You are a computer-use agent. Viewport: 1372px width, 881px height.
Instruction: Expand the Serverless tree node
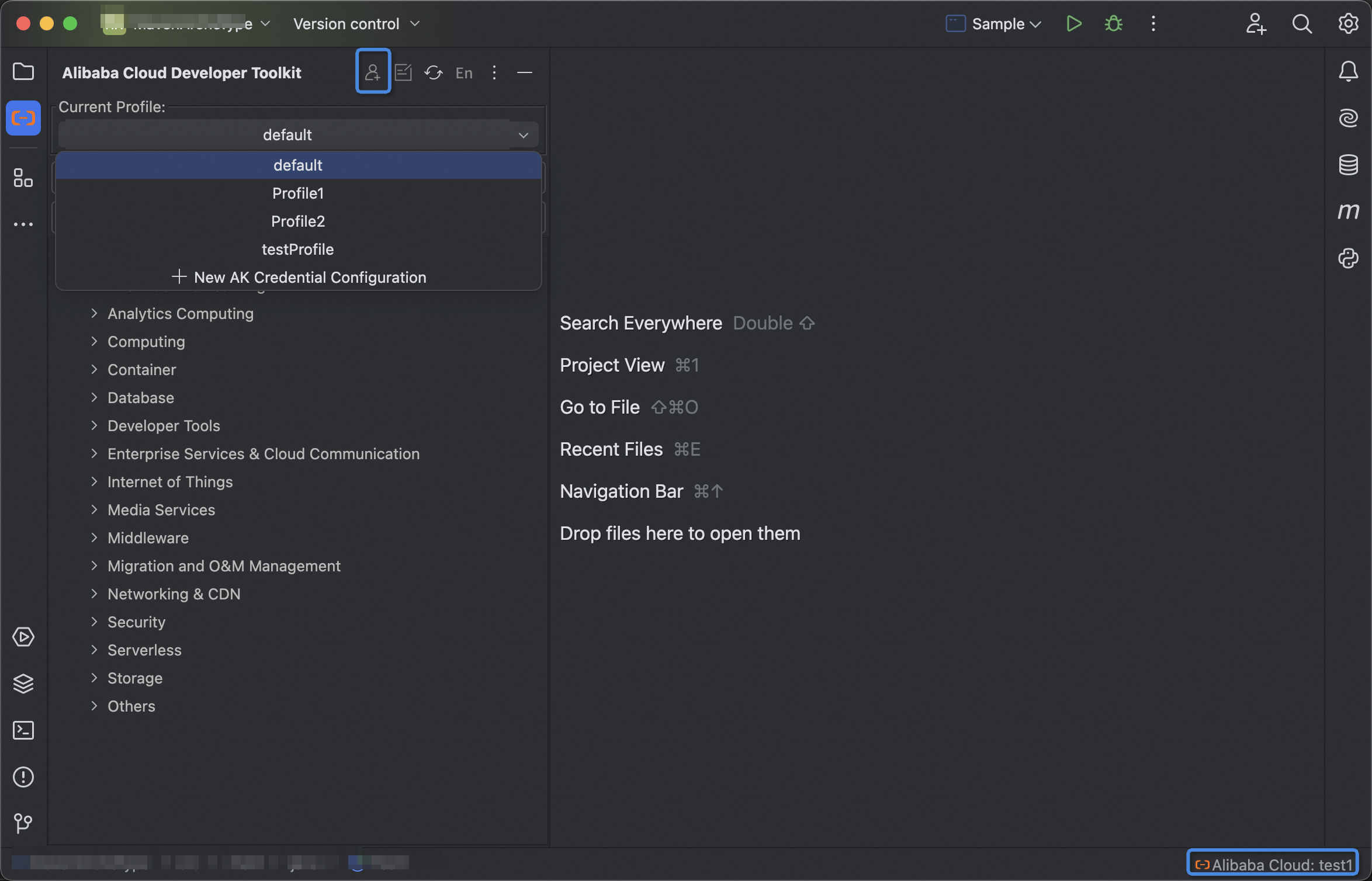(94, 650)
